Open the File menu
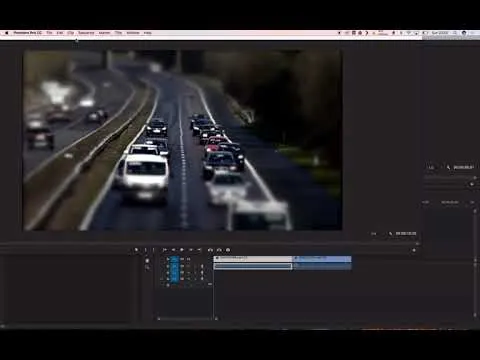Screen dimensions: 480x360 point(49,33)
